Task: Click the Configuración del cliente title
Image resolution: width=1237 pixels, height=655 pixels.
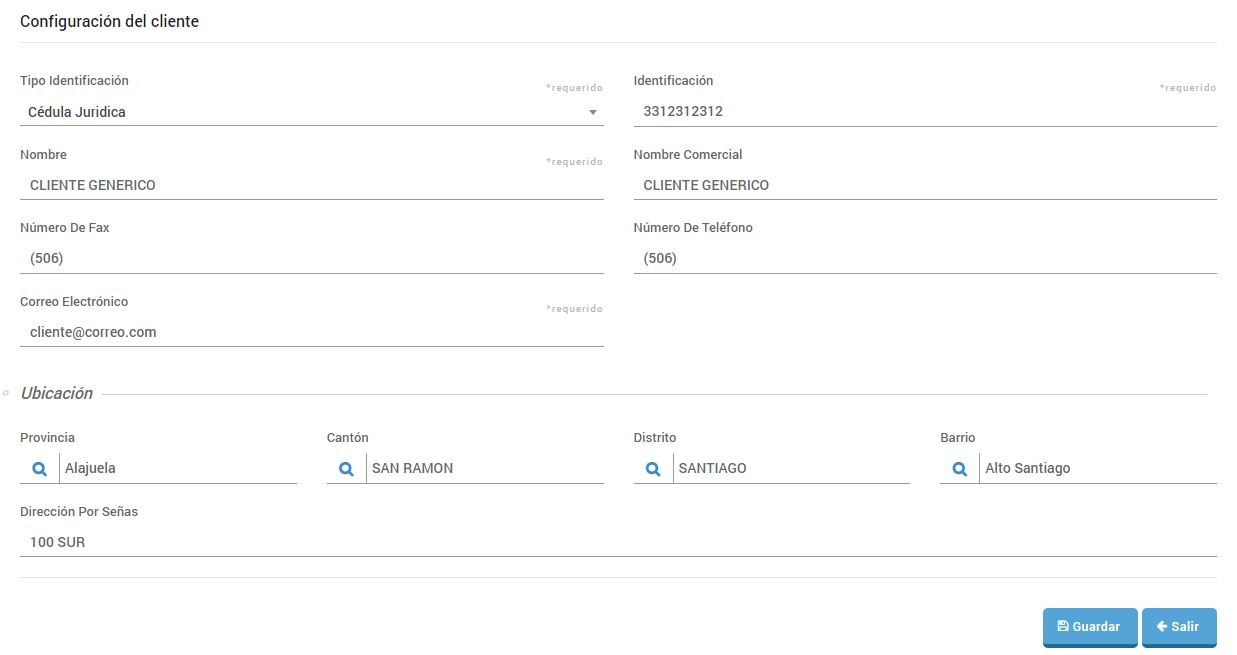Action: click(x=109, y=21)
